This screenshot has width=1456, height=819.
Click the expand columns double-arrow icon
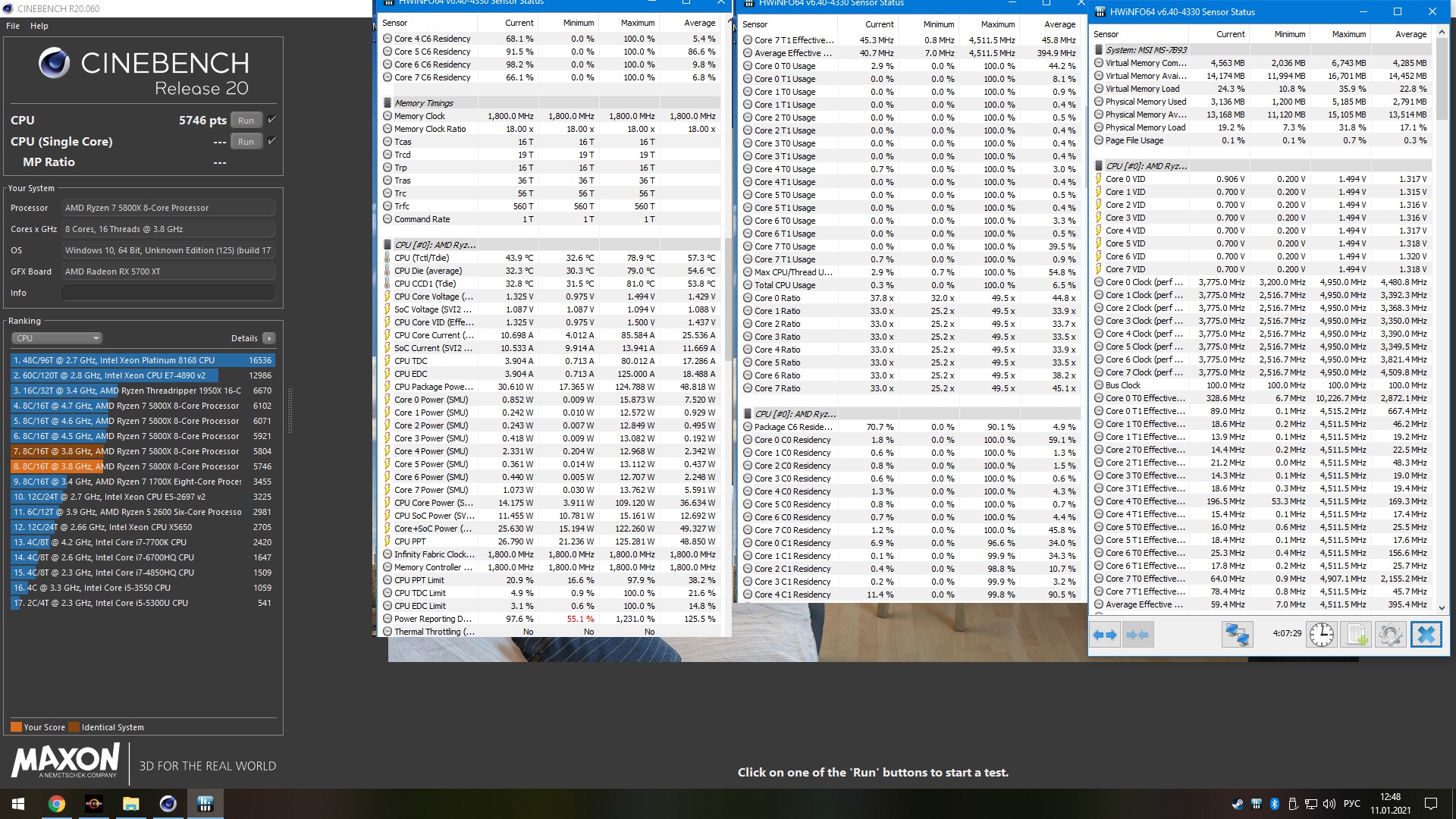[x=1105, y=635]
